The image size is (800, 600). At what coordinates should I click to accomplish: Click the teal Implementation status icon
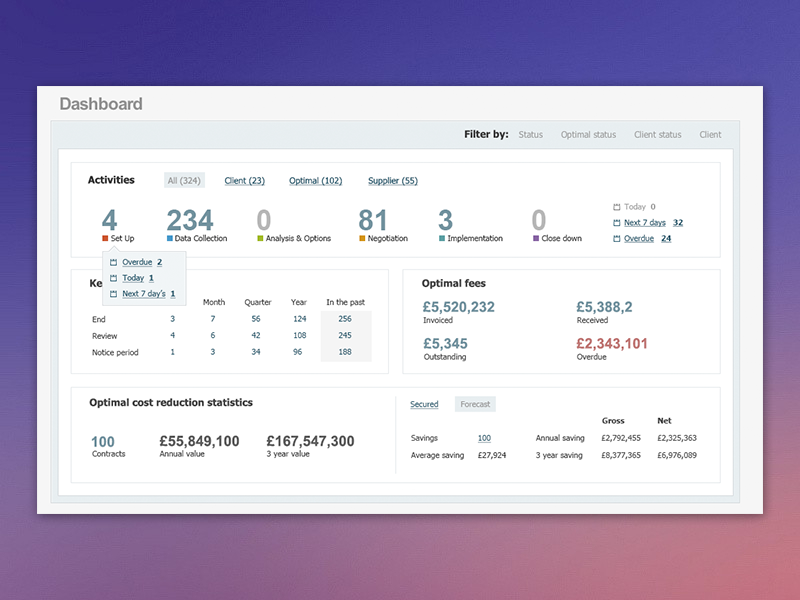pos(443,237)
